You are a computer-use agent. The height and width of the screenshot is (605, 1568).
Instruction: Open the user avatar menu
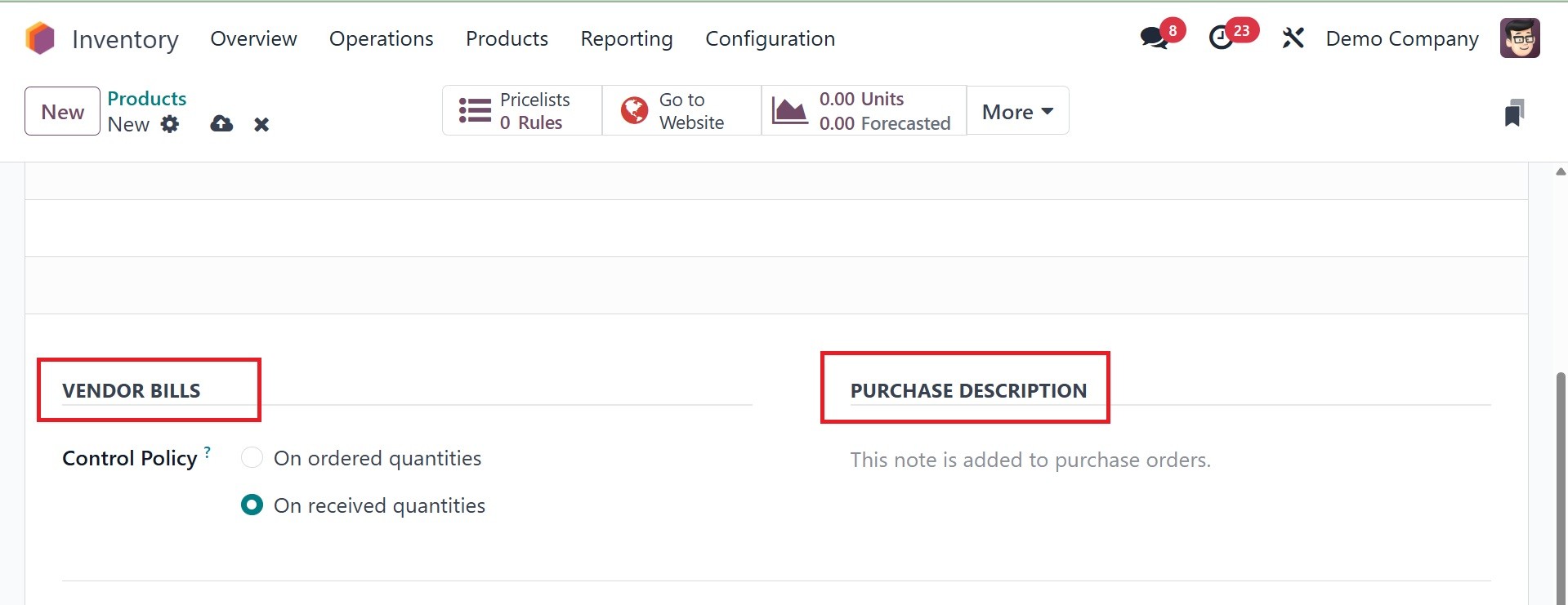pyautogui.click(x=1520, y=38)
